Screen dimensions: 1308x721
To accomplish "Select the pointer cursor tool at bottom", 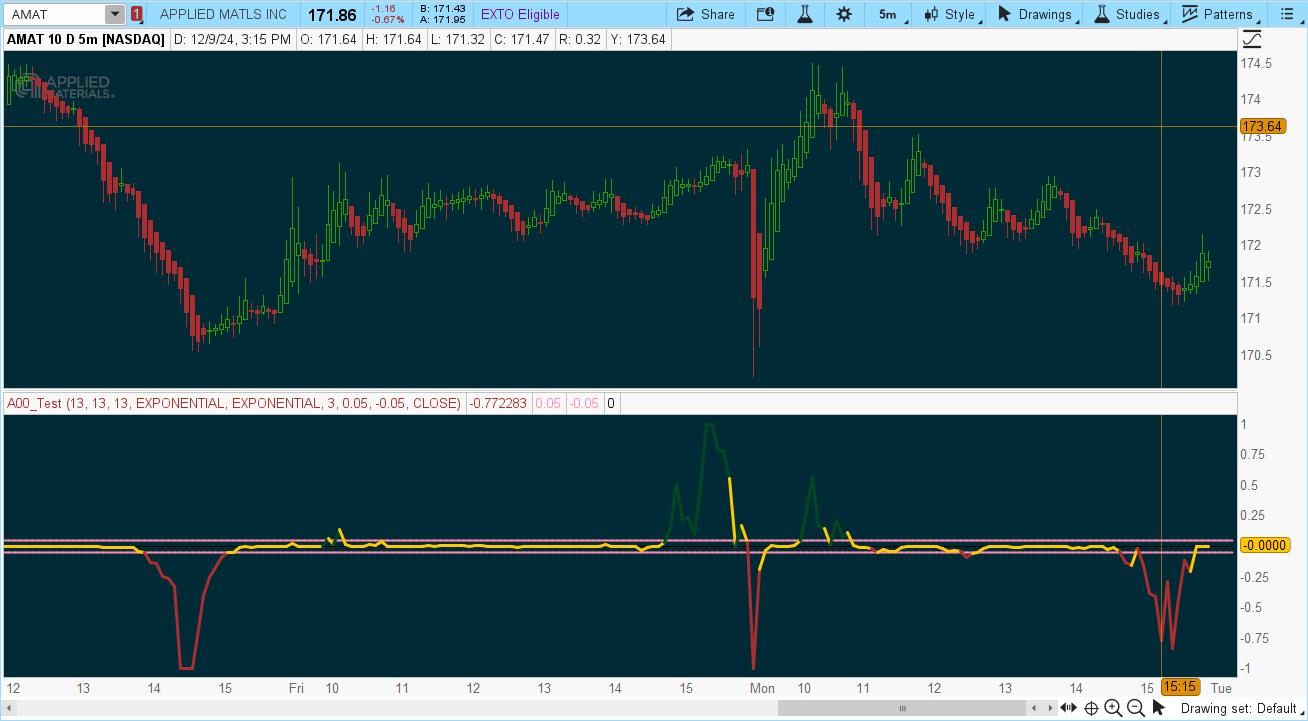I will 1158,708.
